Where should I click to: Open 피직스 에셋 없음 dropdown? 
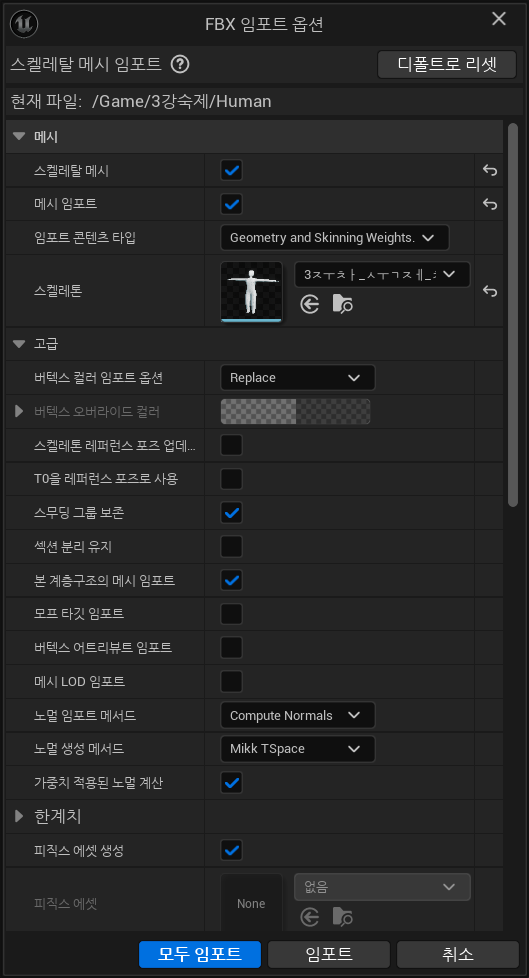coord(382,886)
